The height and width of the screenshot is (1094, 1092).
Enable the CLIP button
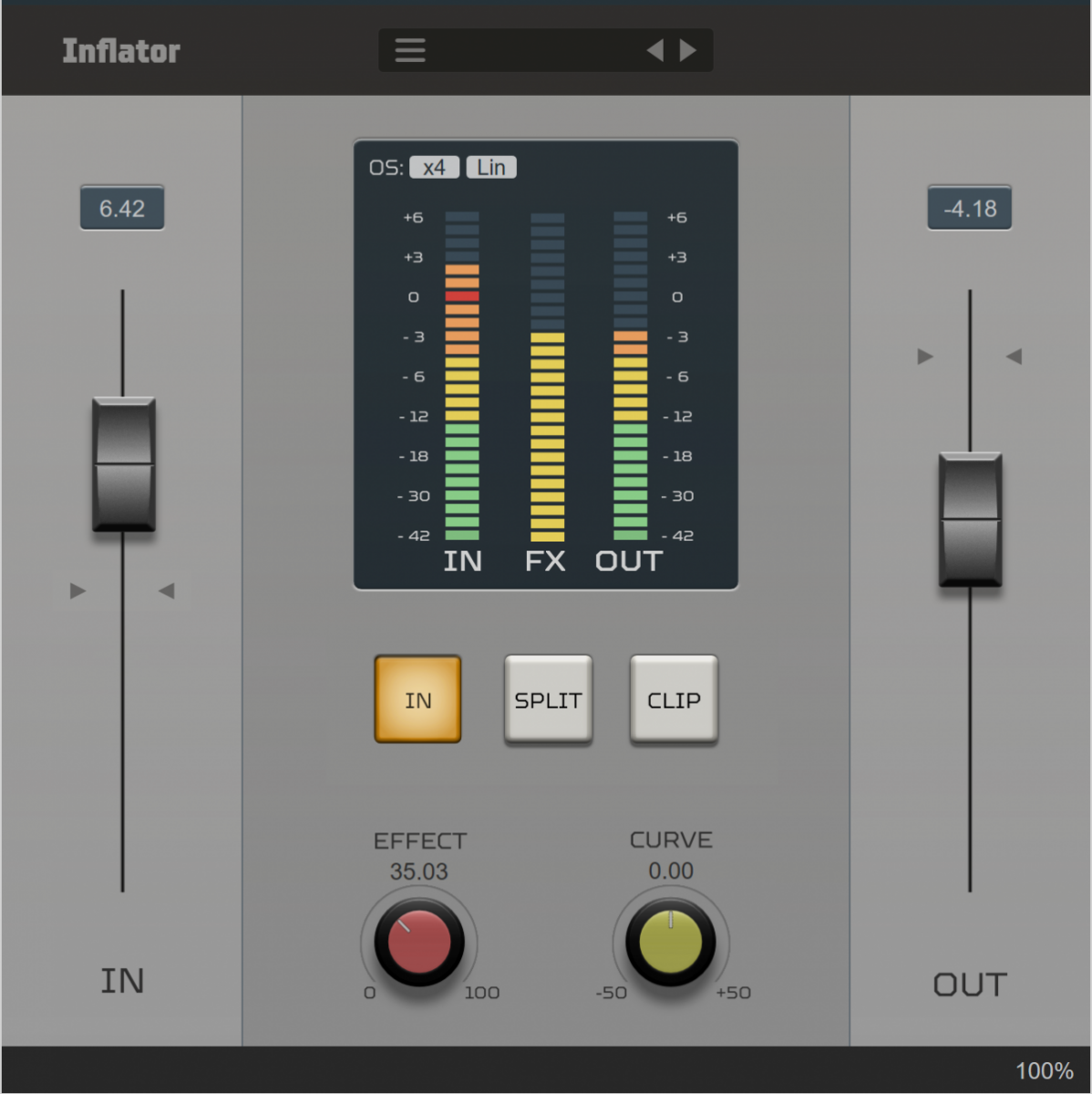tap(674, 699)
